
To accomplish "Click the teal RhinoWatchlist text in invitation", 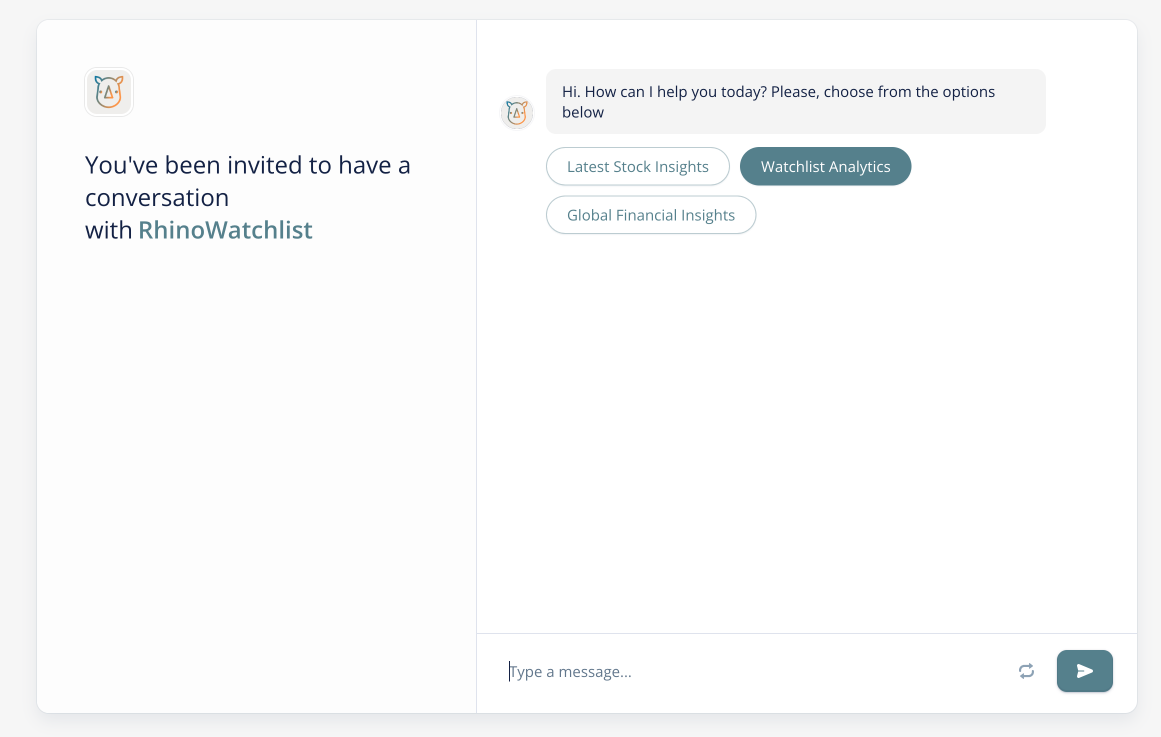I will (x=225, y=230).
